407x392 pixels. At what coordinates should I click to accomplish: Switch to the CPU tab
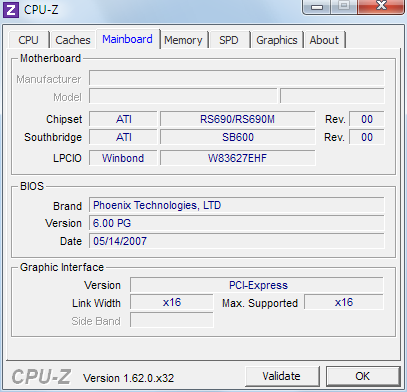29,40
